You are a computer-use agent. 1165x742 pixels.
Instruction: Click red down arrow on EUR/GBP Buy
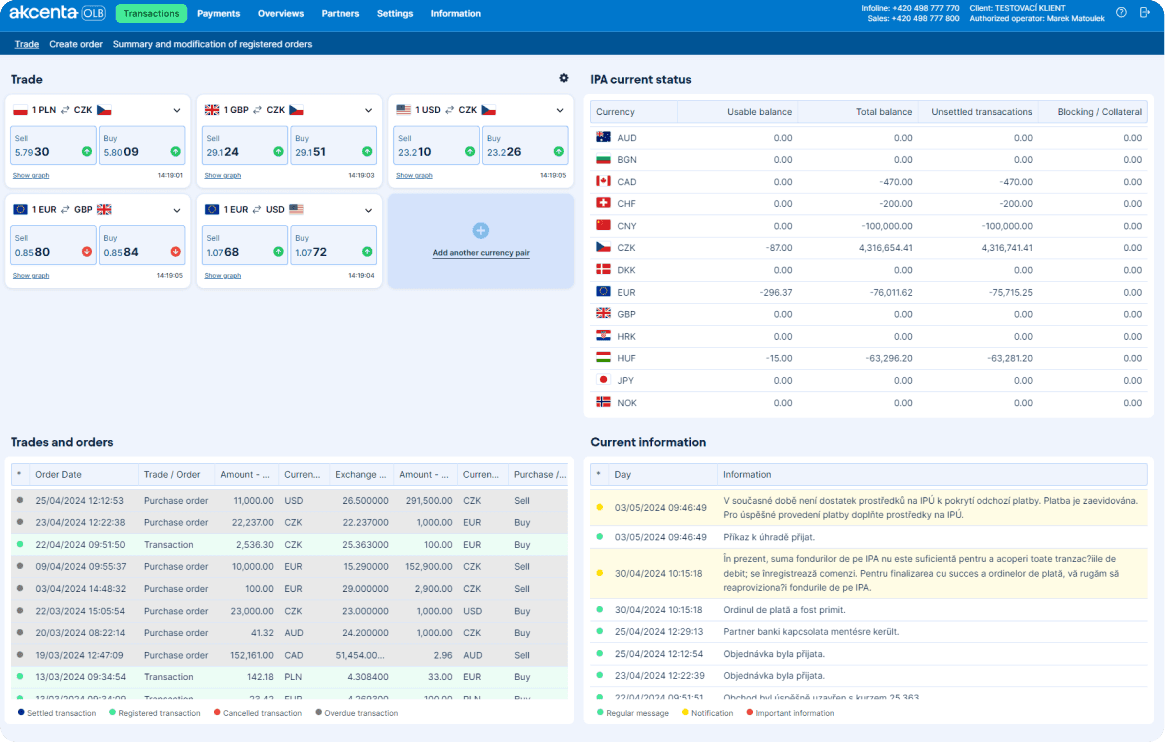176,252
